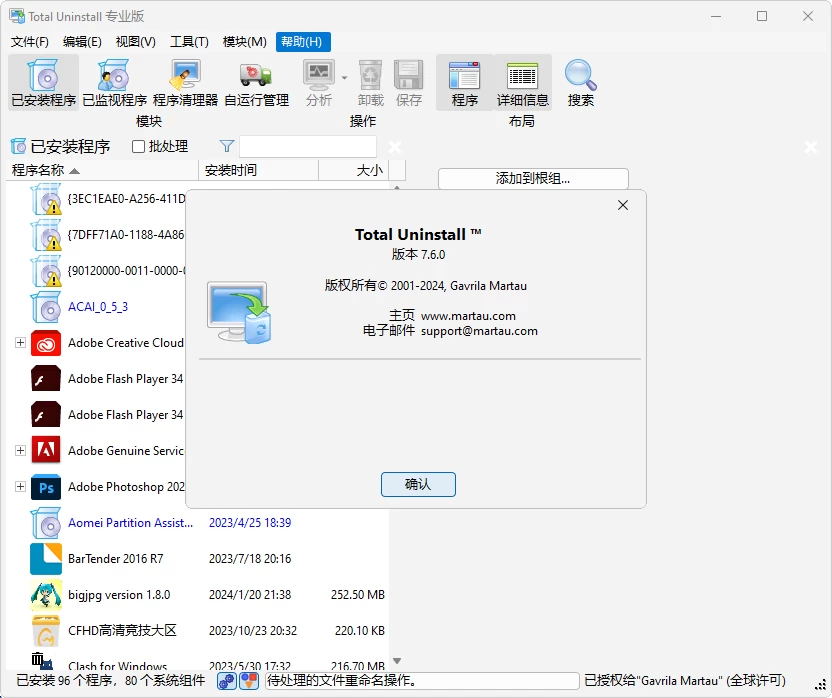This screenshot has width=832, height=698.
Task: Select the Clash for Windows row
Action: click(198, 663)
